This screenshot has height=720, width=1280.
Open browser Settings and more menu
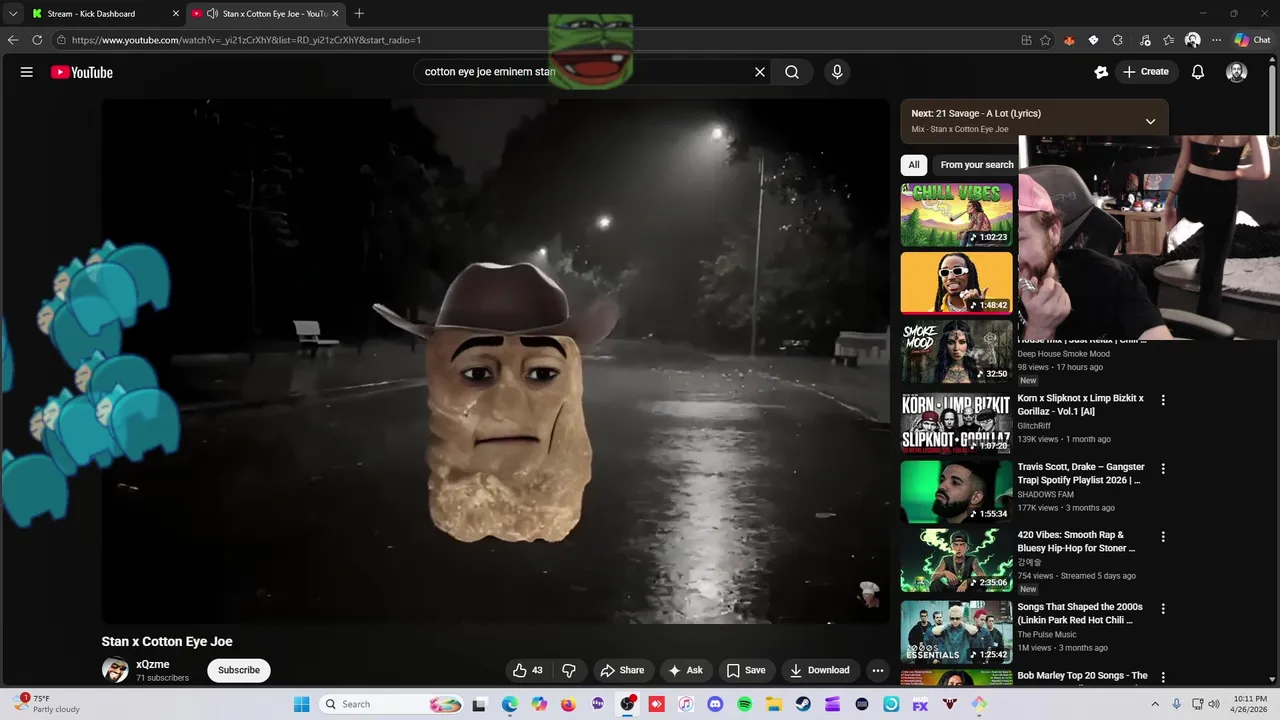click(1216, 40)
